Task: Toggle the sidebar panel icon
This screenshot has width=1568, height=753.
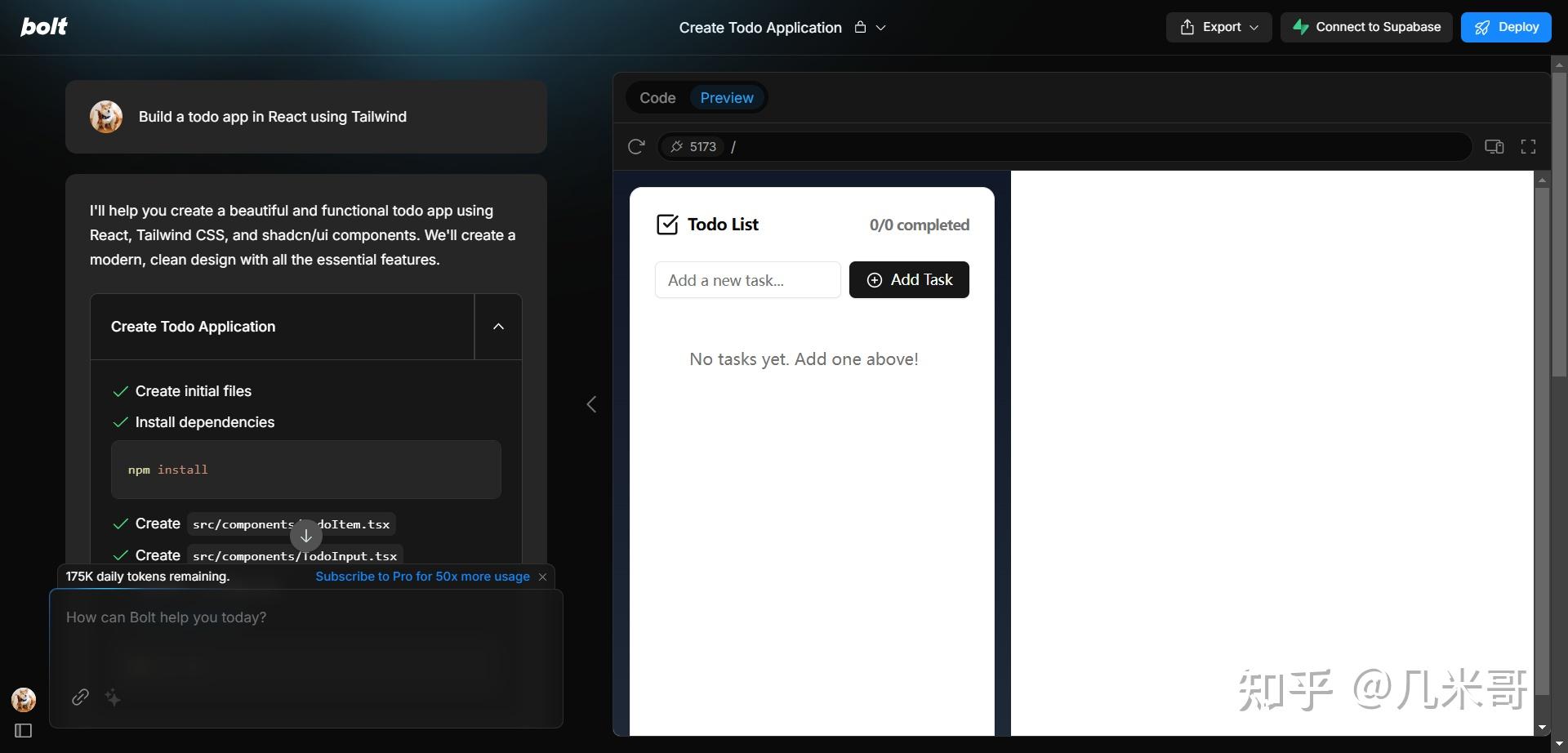Action: [x=24, y=730]
